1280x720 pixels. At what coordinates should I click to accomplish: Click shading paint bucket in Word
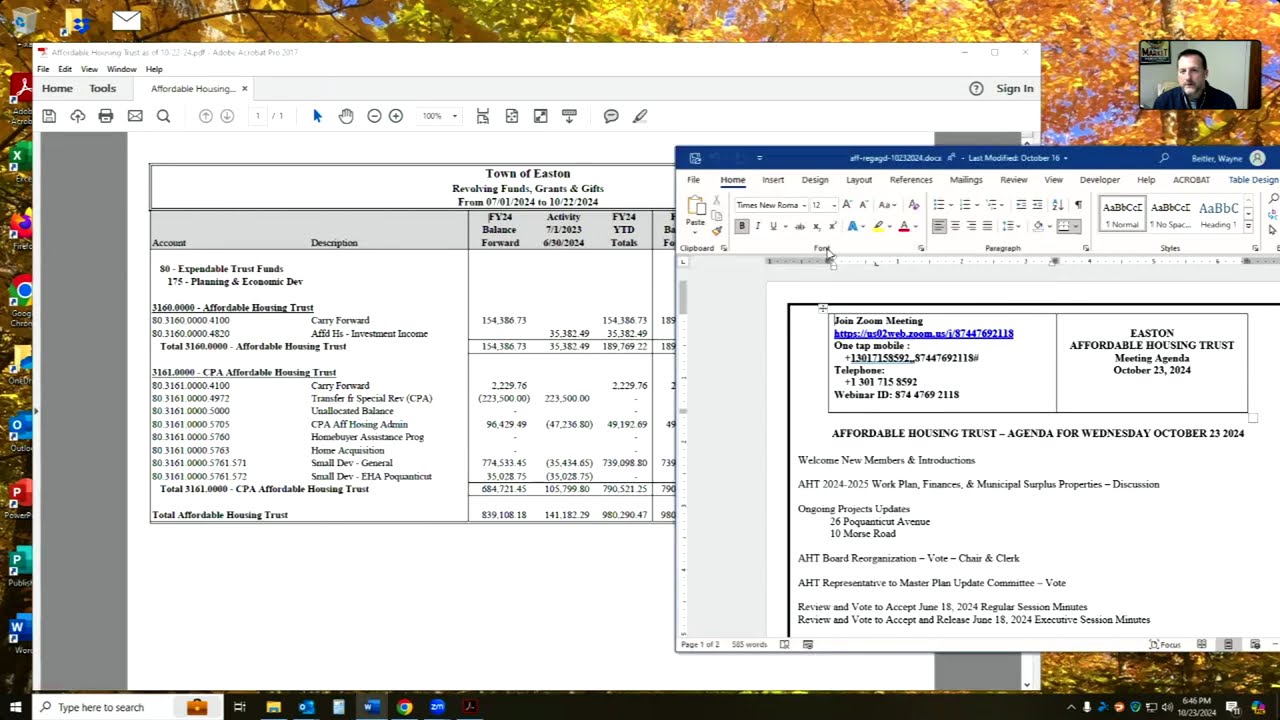[x=1038, y=226]
